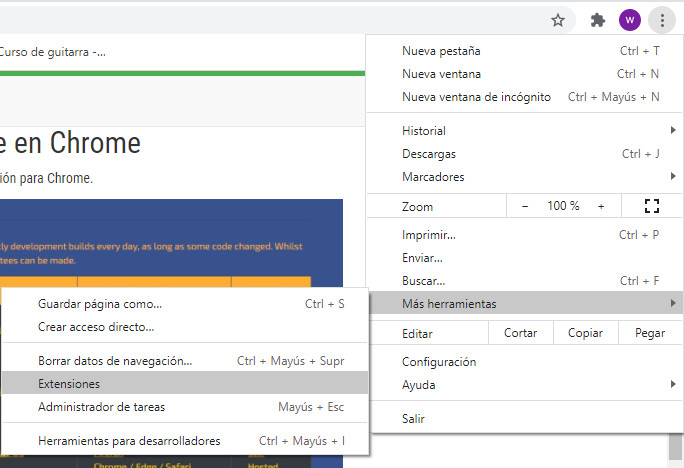Click the Curso de guitarra bookmark

click(52, 52)
